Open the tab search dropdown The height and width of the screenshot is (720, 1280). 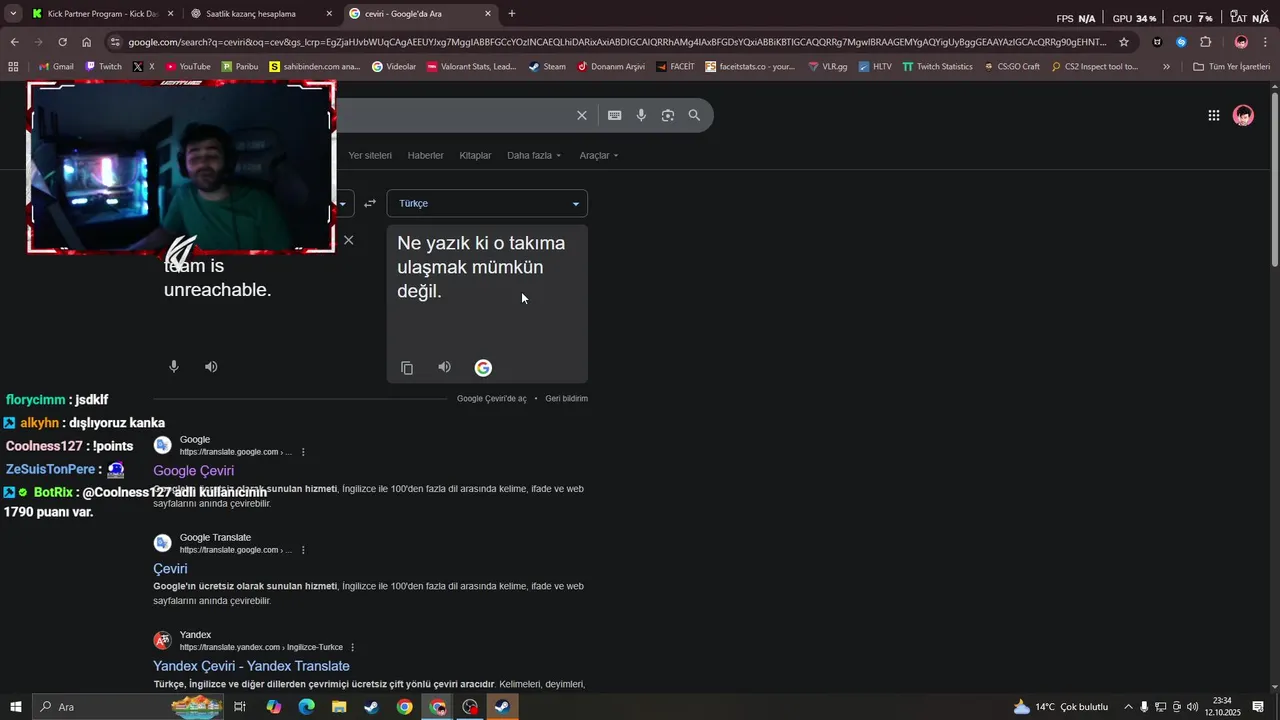pos(13,14)
